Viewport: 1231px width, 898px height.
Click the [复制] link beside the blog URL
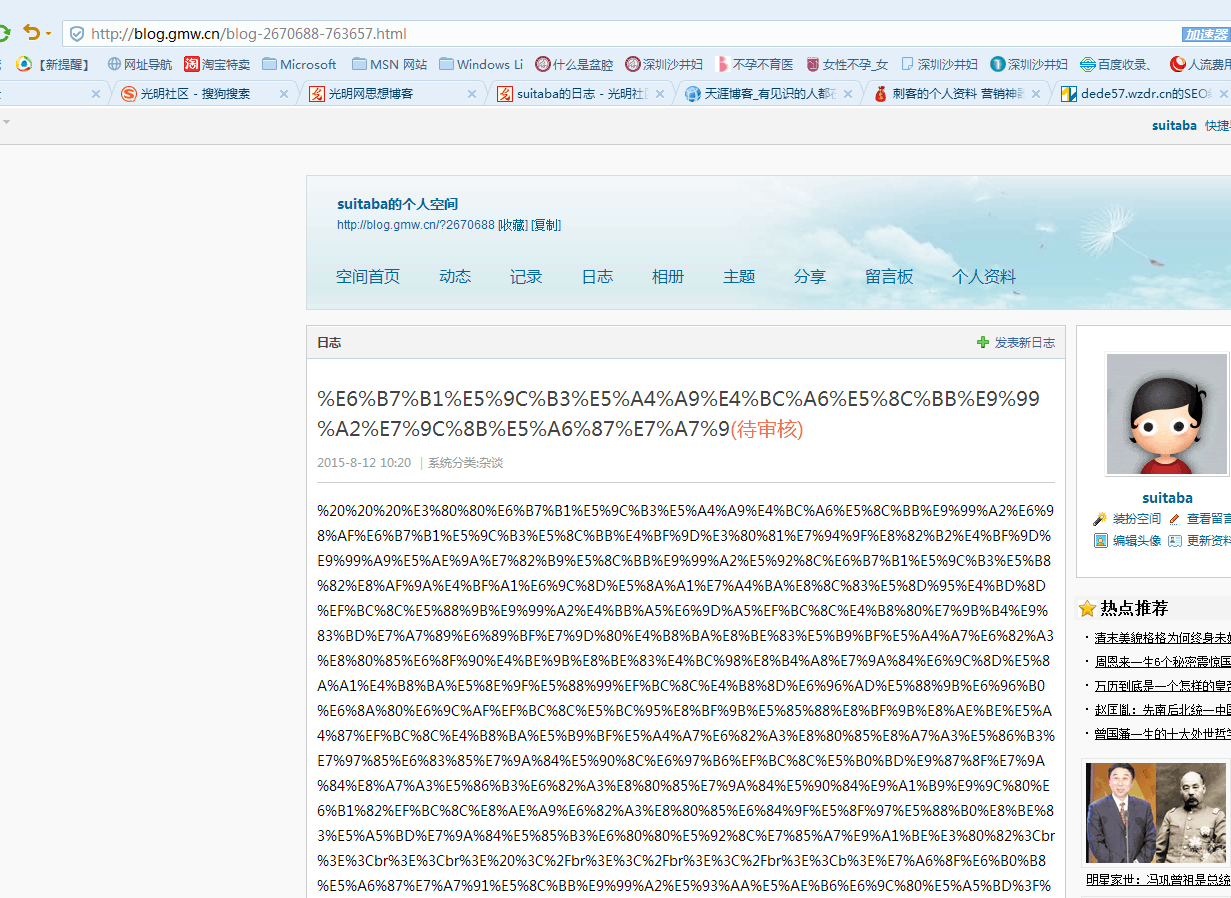tap(546, 225)
